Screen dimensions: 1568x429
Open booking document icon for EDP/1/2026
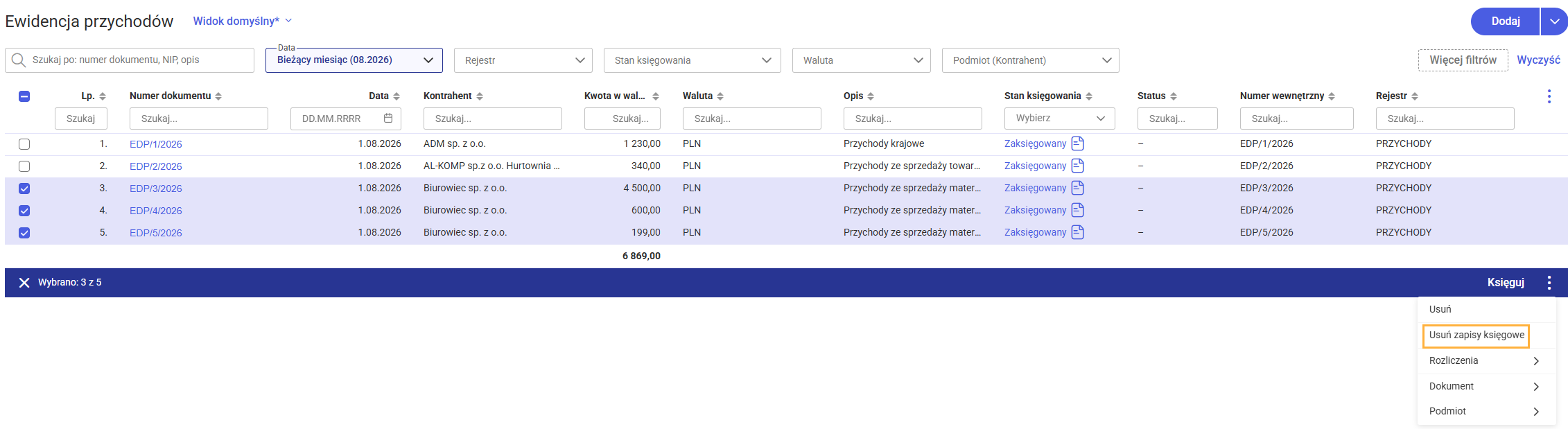1078,143
